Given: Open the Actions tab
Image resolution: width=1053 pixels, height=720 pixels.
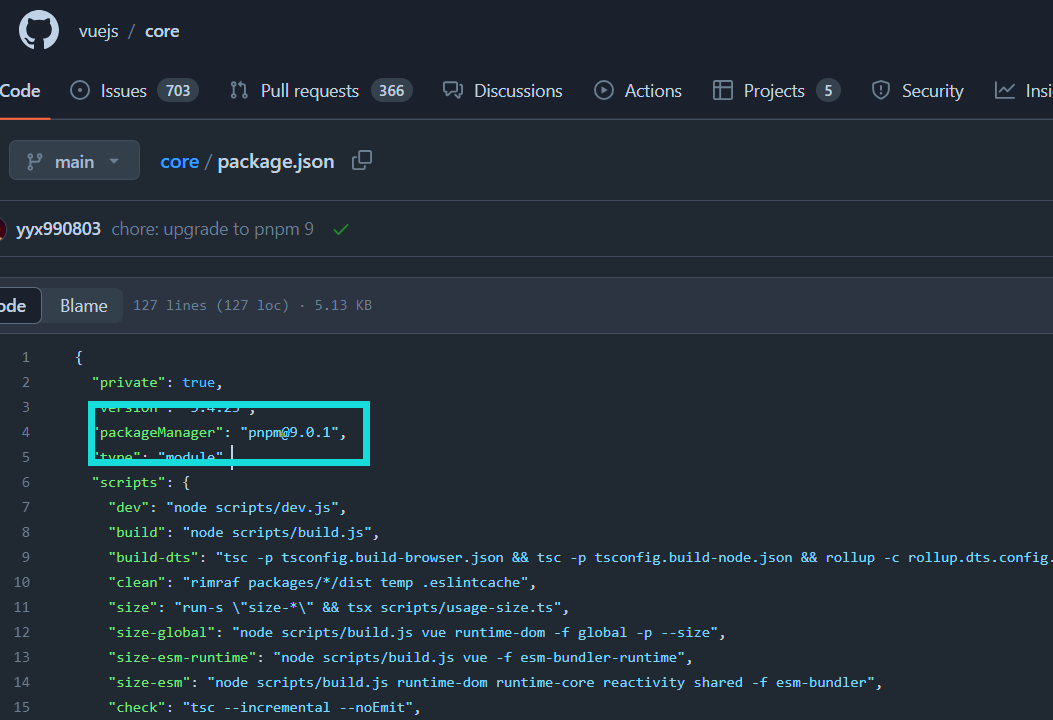Looking at the screenshot, I should coord(653,91).
